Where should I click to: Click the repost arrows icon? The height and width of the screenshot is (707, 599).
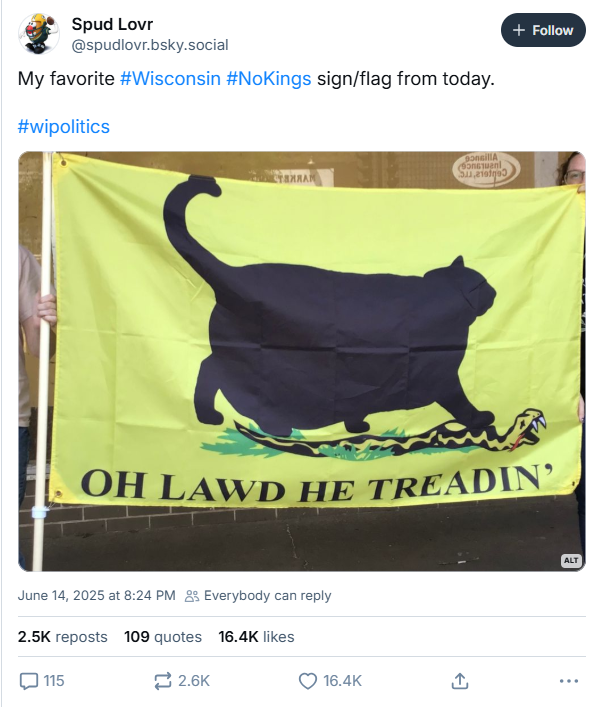162,681
